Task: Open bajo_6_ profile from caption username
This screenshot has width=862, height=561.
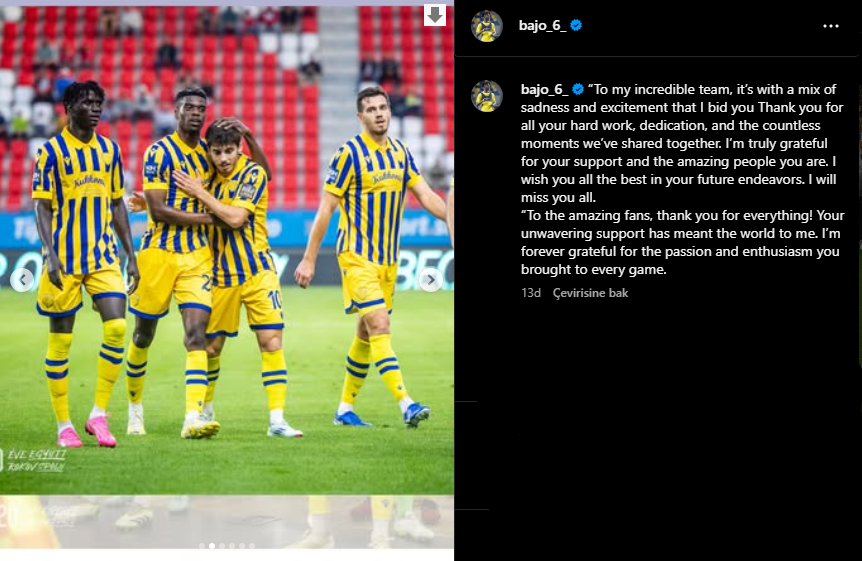Action: pos(545,90)
